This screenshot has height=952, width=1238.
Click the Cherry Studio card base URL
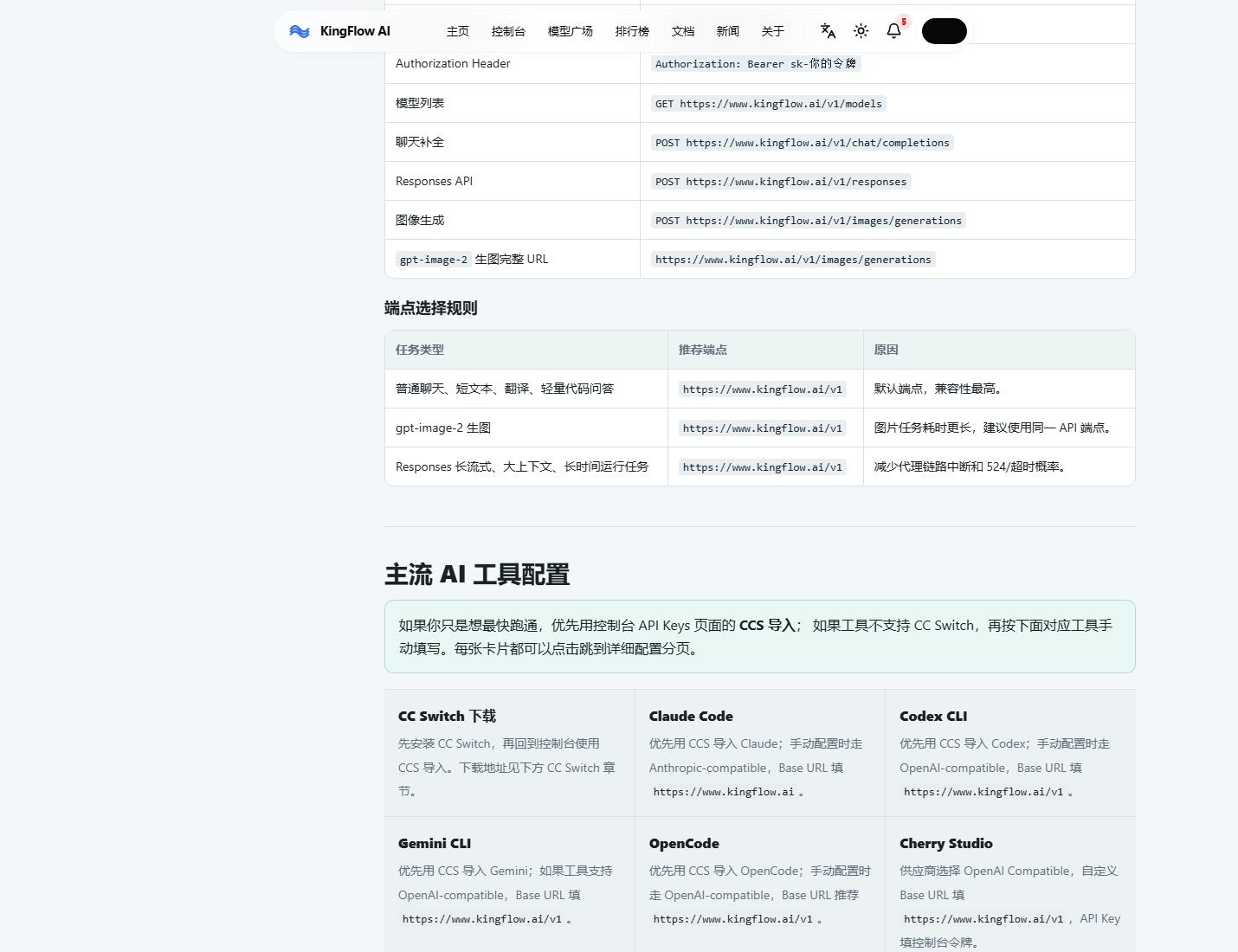983,919
